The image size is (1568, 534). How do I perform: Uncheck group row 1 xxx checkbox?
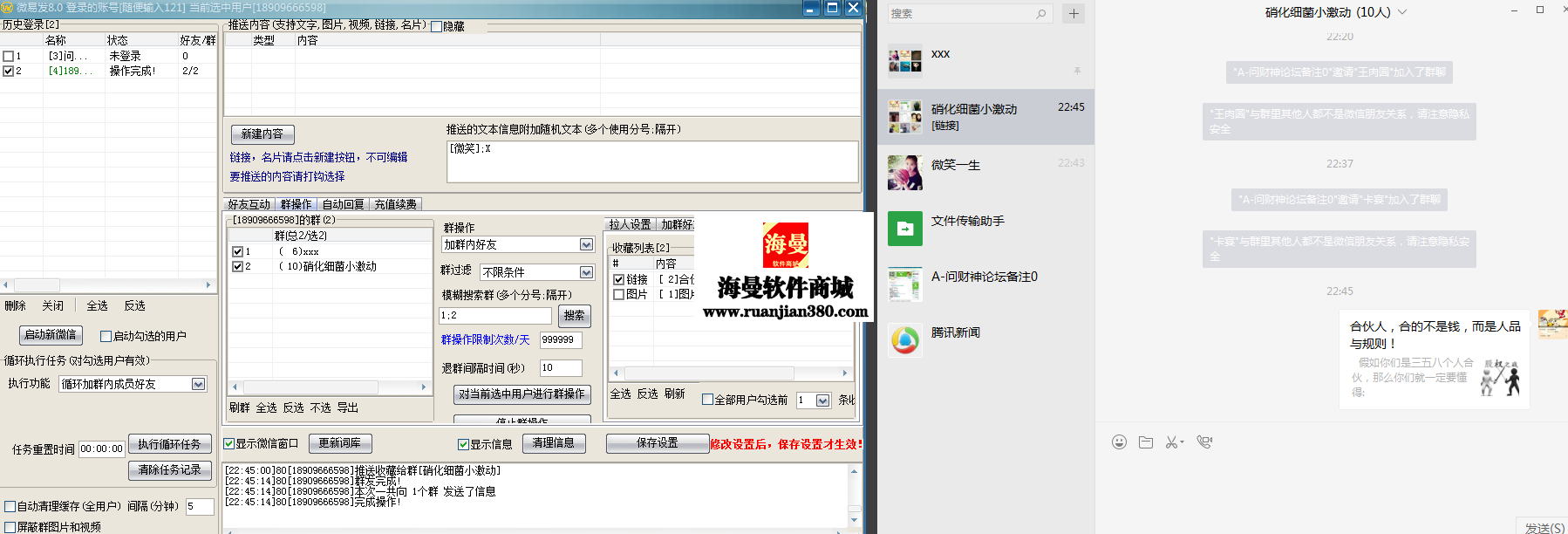coord(237,251)
